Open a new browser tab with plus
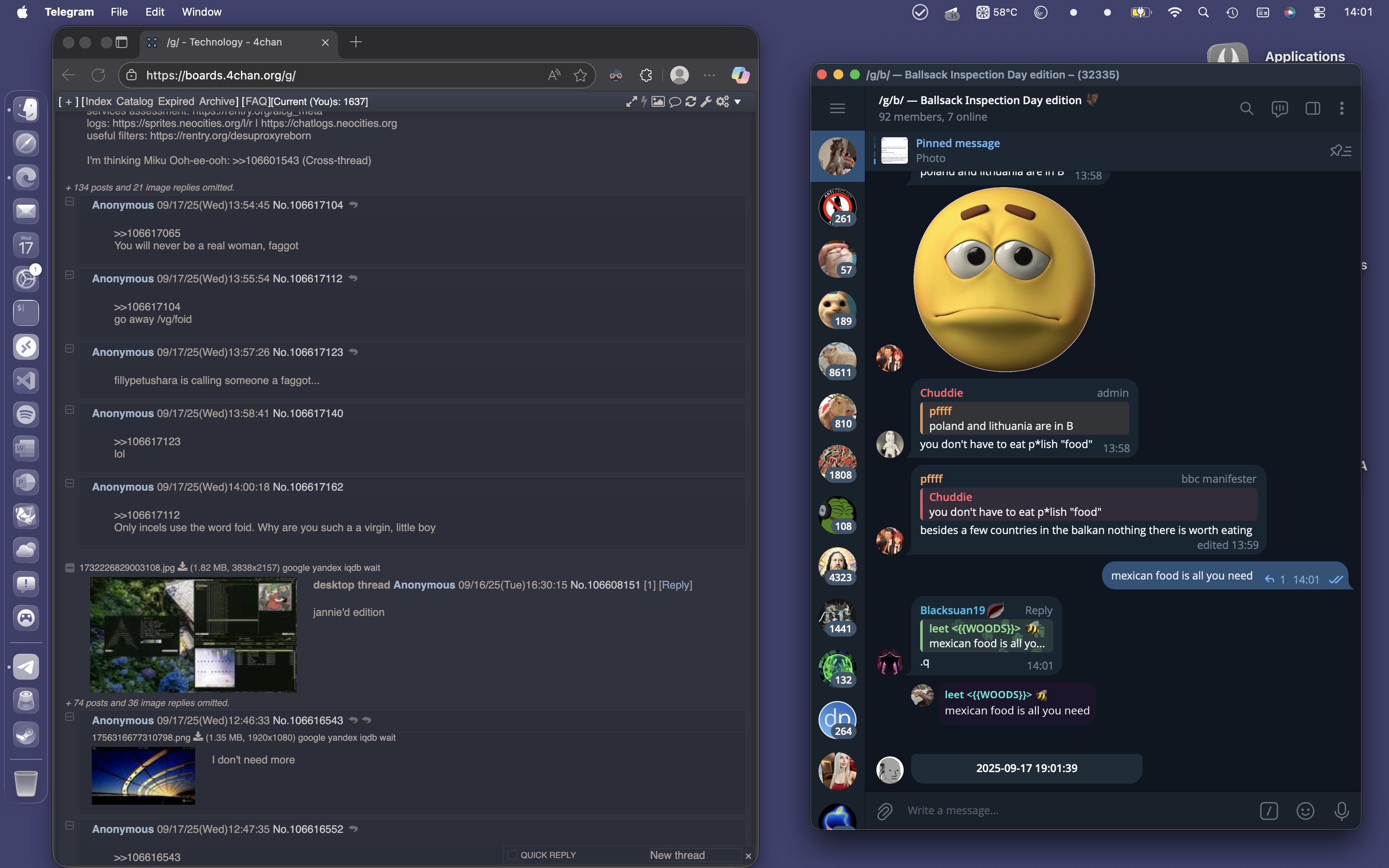 coord(356,42)
